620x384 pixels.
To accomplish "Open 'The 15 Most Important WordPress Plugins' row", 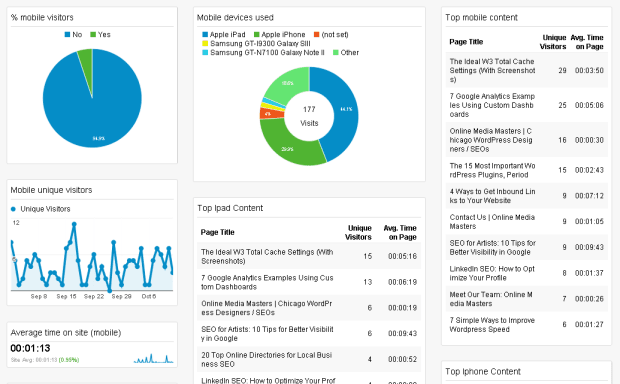I will [x=527, y=170].
